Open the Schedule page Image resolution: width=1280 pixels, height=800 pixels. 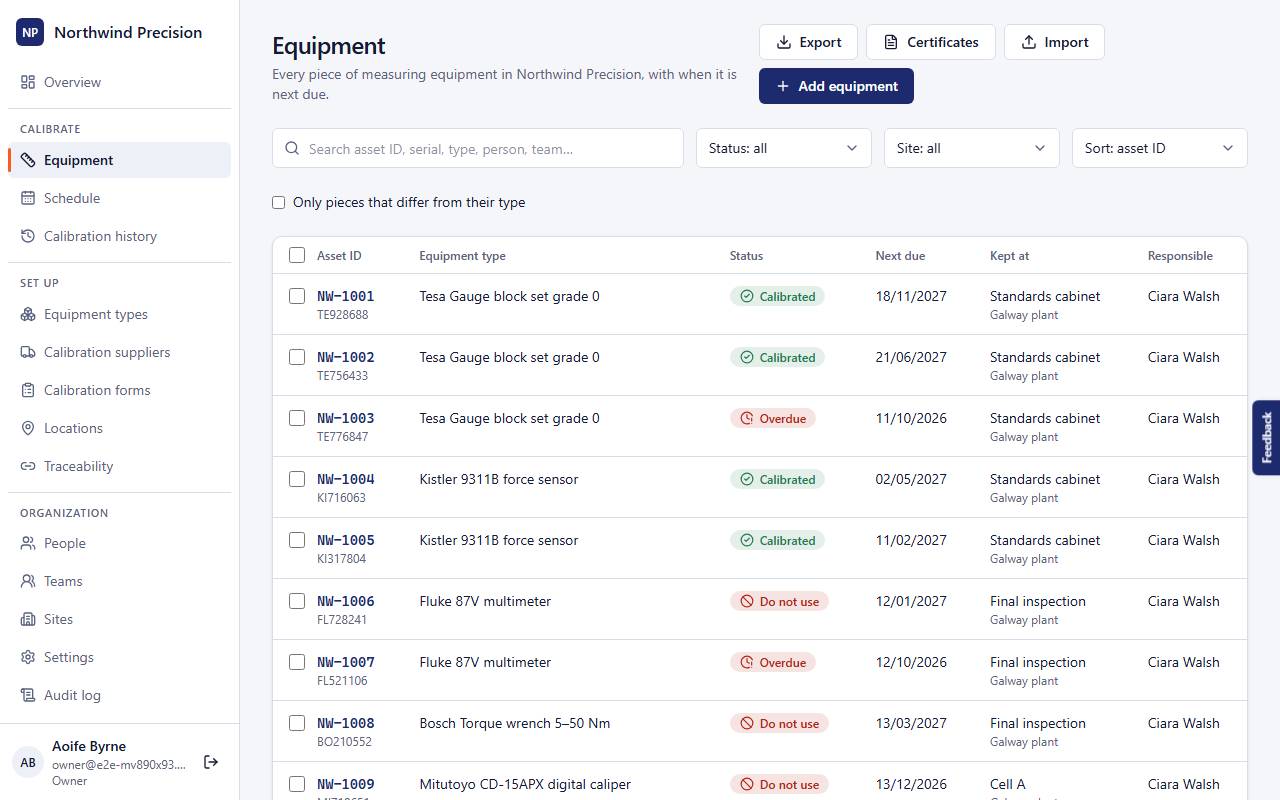[119, 198]
